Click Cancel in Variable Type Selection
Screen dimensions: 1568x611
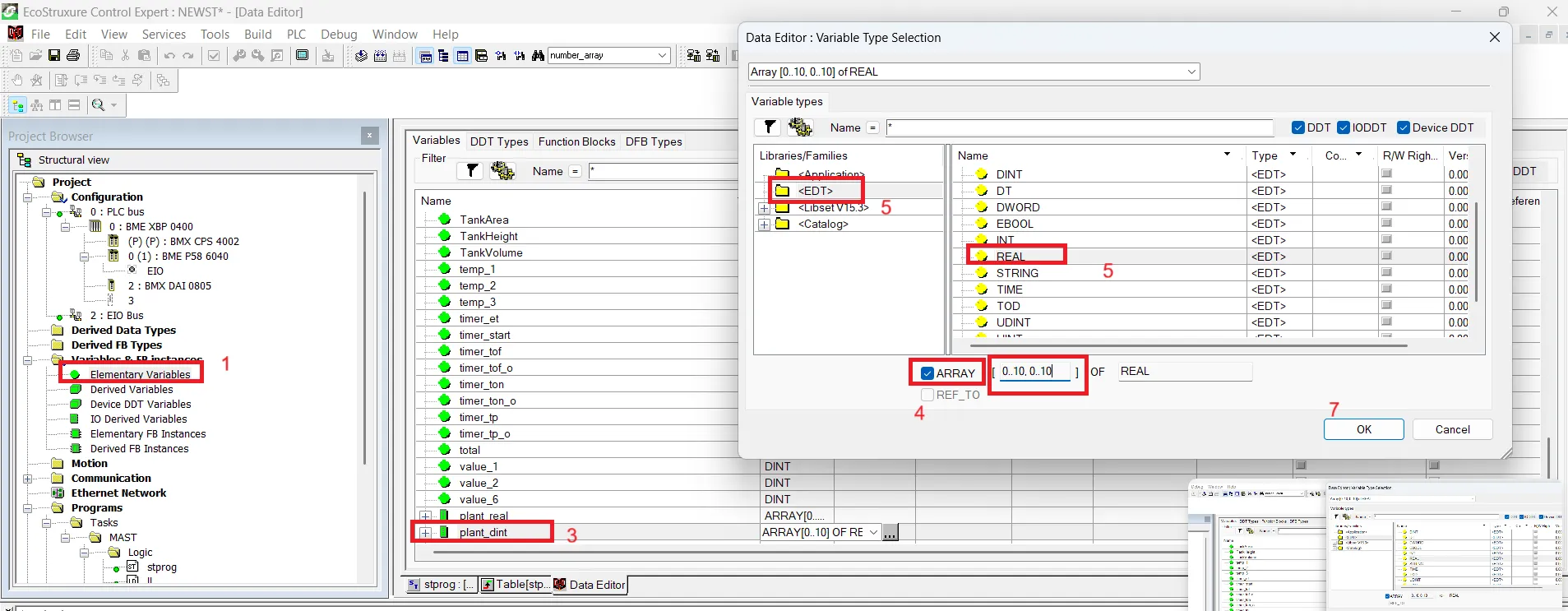(1452, 429)
